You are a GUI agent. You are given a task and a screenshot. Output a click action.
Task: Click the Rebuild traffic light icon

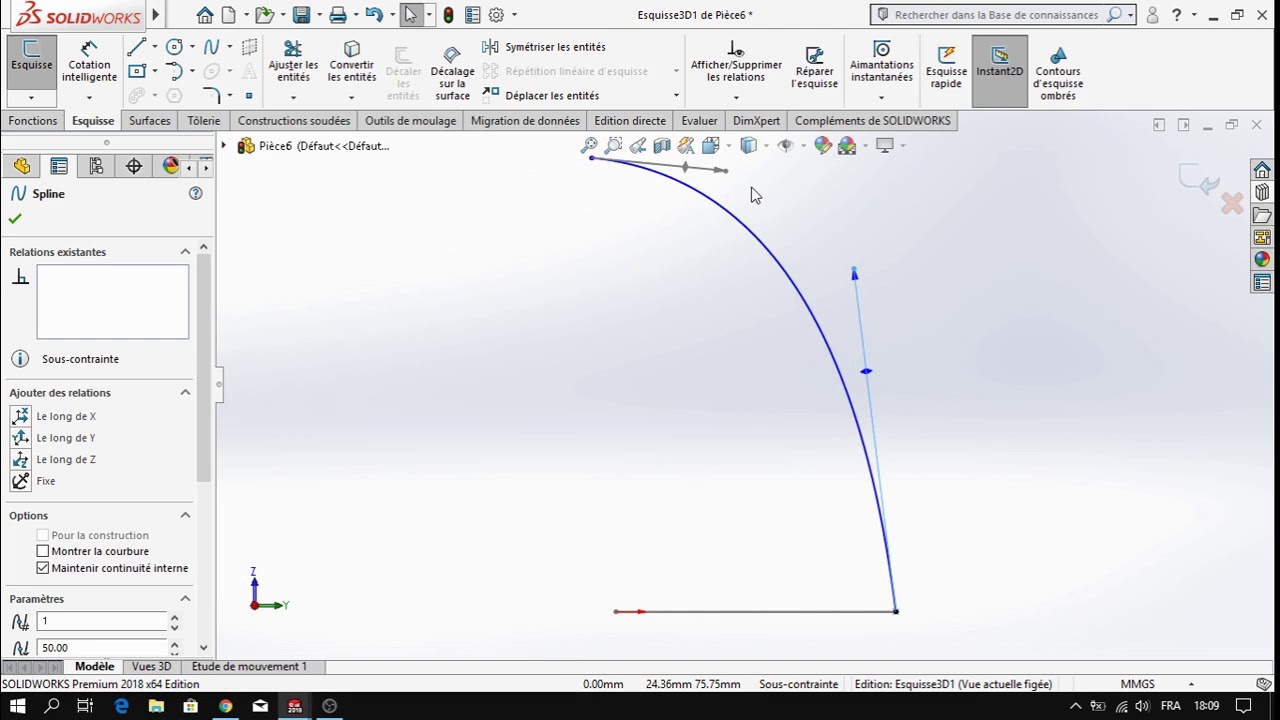448,15
